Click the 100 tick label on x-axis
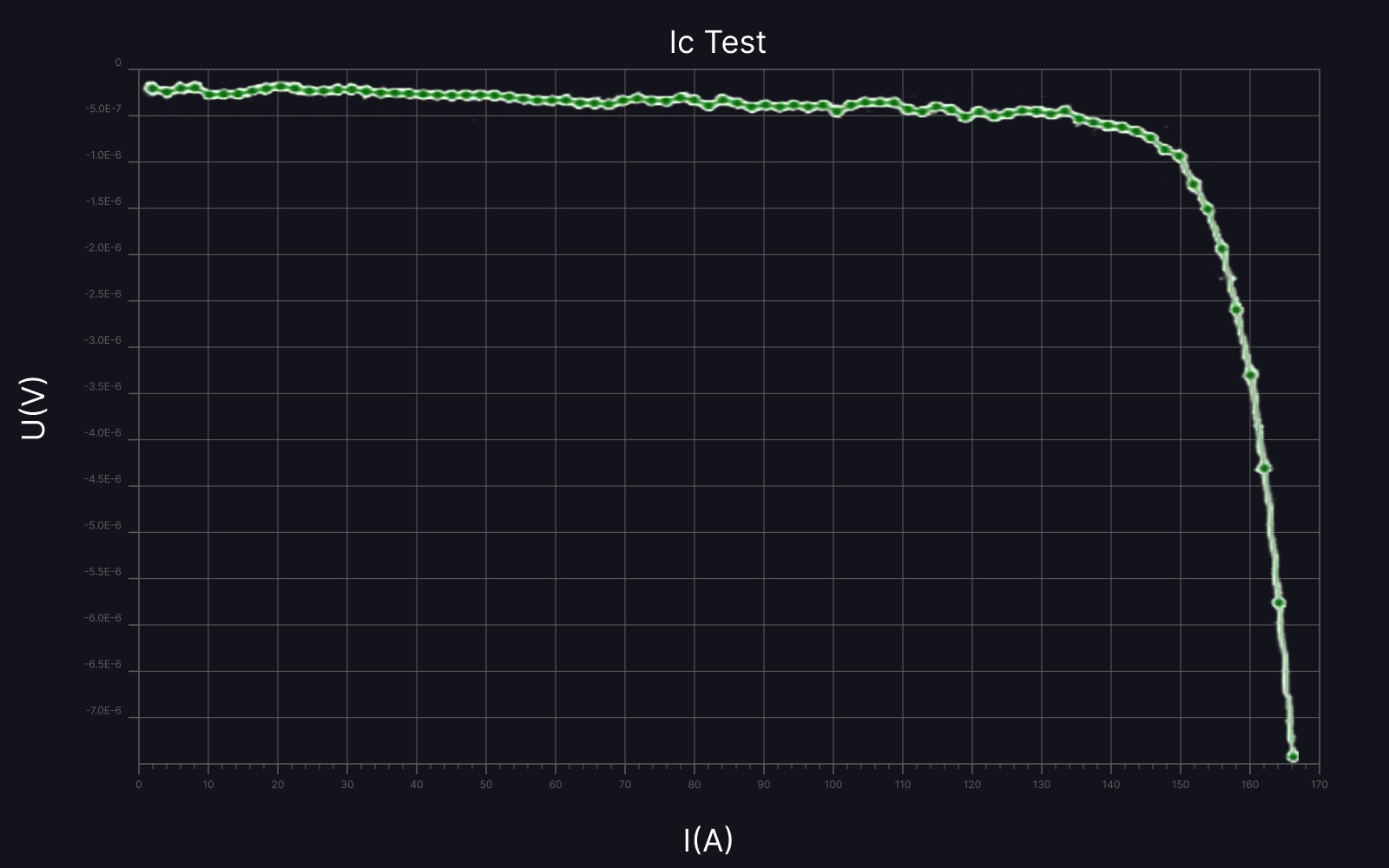Image resolution: width=1389 pixels, height=868 pixels. [833, 785]
